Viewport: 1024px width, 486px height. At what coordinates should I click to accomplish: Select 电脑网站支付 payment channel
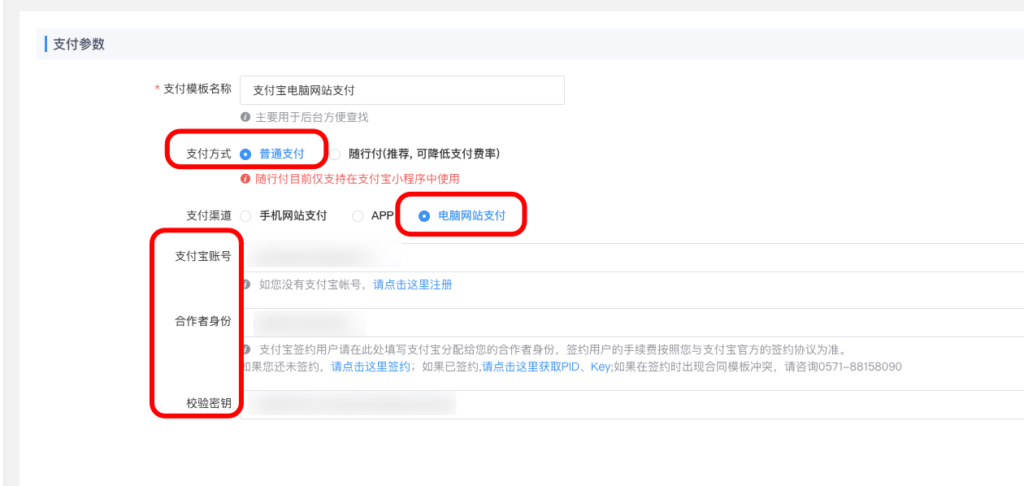pos(424,216)
